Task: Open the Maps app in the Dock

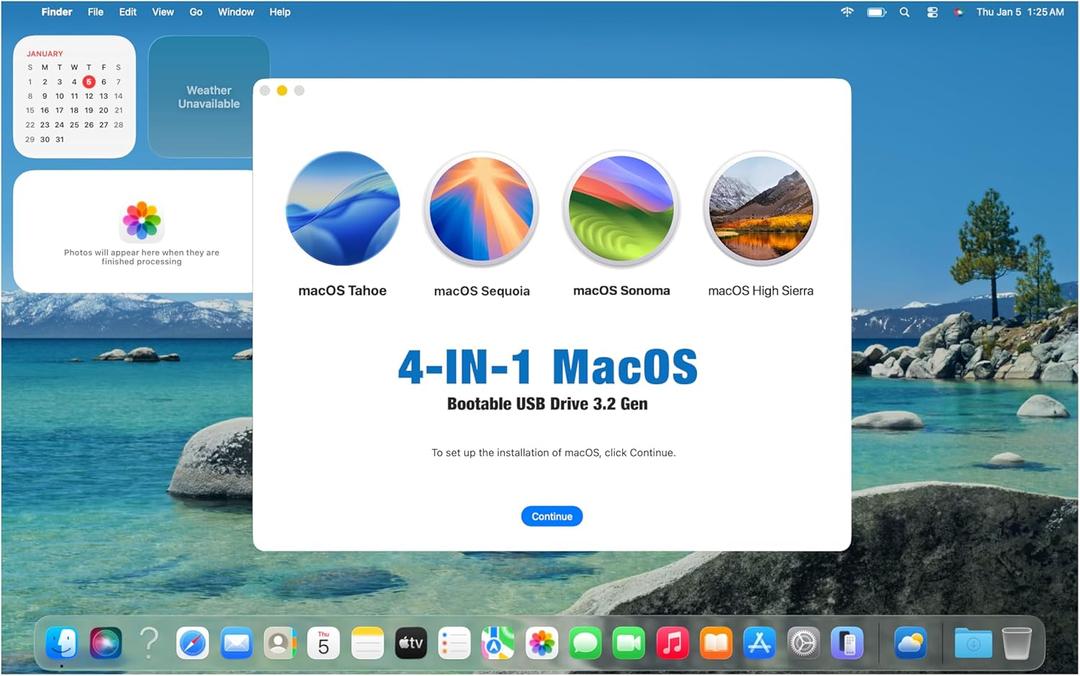Action: [x=497, y=643]
